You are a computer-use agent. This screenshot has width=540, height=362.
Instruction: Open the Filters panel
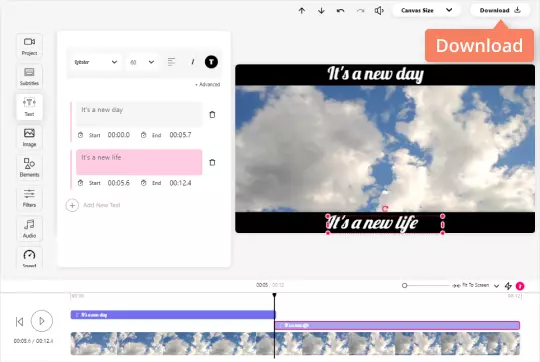point(29,198)
